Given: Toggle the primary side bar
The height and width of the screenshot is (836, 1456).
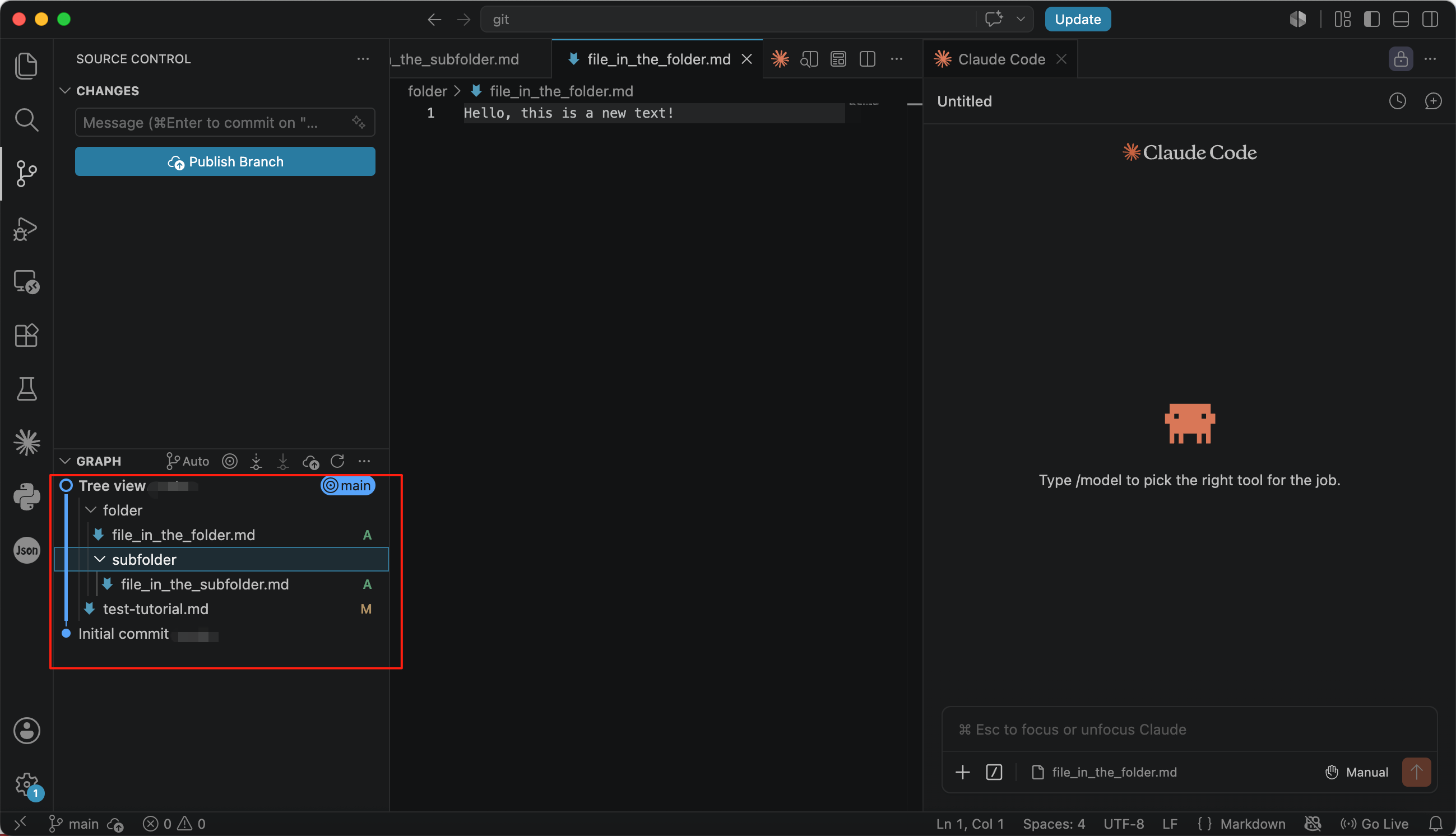Looking at the screenshot, I should tap(1371, 20).
